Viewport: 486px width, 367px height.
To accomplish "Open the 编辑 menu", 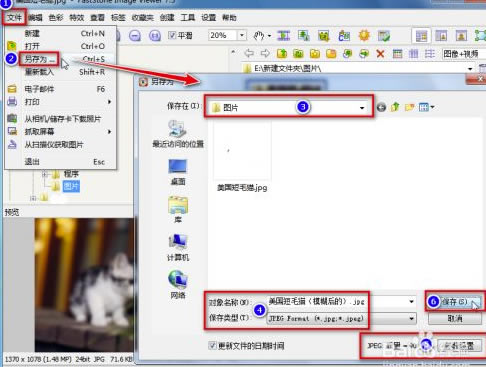I will [x=35, y=17].
